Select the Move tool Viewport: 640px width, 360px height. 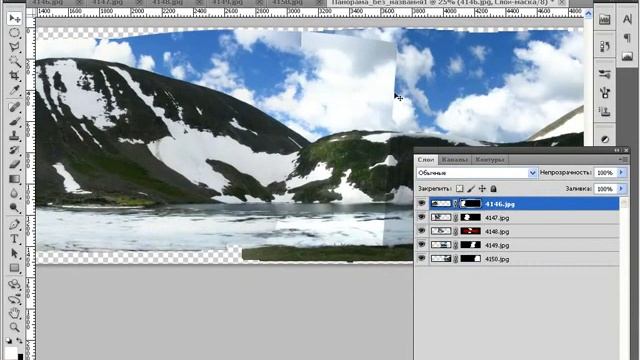[x=14, y=19]
